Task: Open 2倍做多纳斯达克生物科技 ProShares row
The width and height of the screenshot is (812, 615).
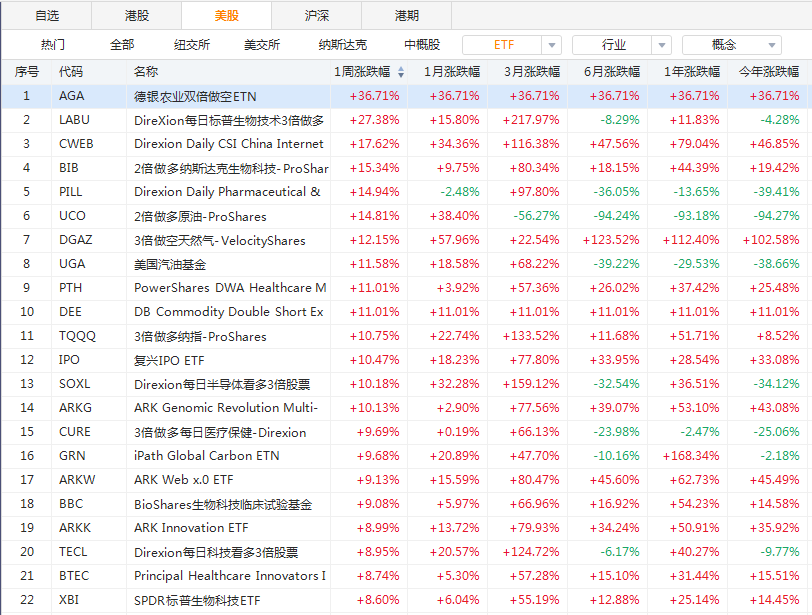Action: (404, 168)
